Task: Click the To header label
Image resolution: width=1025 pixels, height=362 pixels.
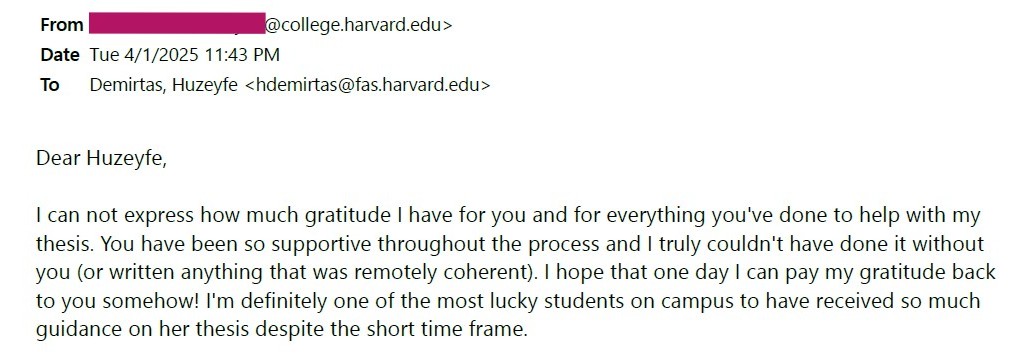Action: (x=50, y=85)
